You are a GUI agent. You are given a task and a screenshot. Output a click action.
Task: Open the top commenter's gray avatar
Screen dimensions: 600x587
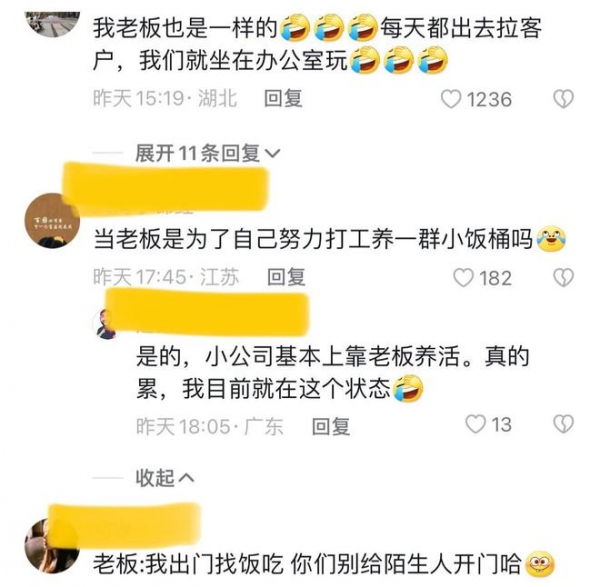52,23
